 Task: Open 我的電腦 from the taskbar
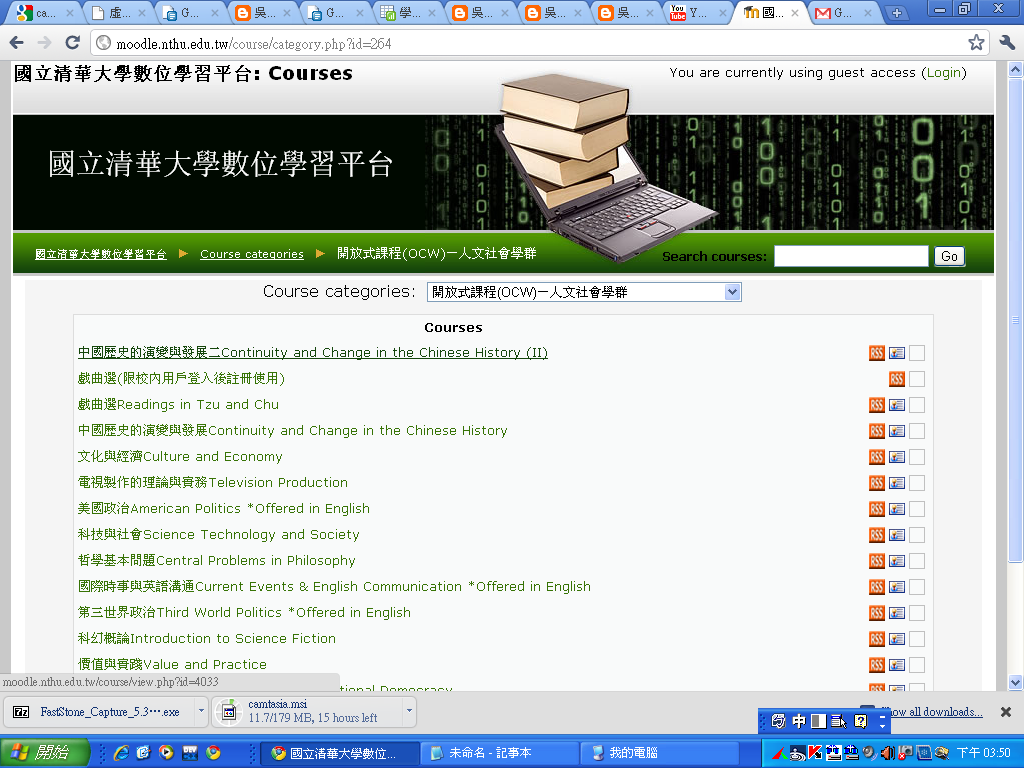click(x=660, y=753)
